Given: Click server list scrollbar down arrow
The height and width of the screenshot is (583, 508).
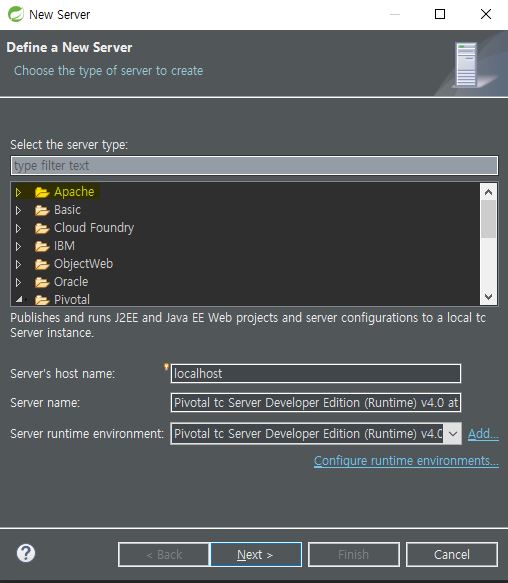Looking at the screenshot, I should pyautogui.click(x=488, y=297).
